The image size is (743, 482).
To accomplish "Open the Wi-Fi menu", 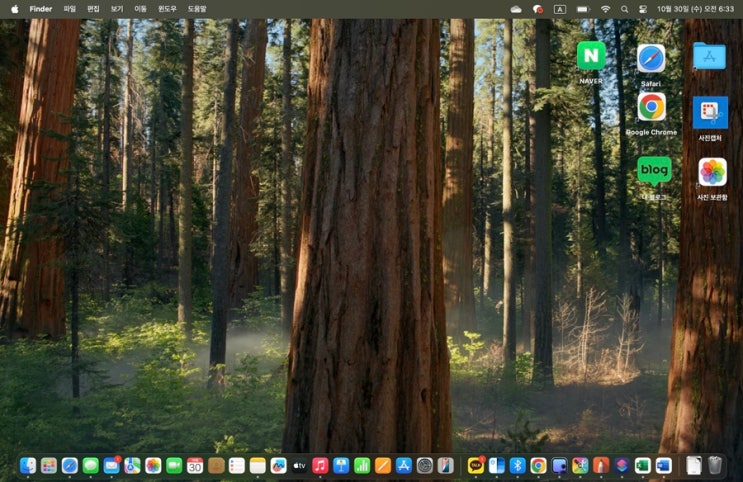I will tap(605, 9).
